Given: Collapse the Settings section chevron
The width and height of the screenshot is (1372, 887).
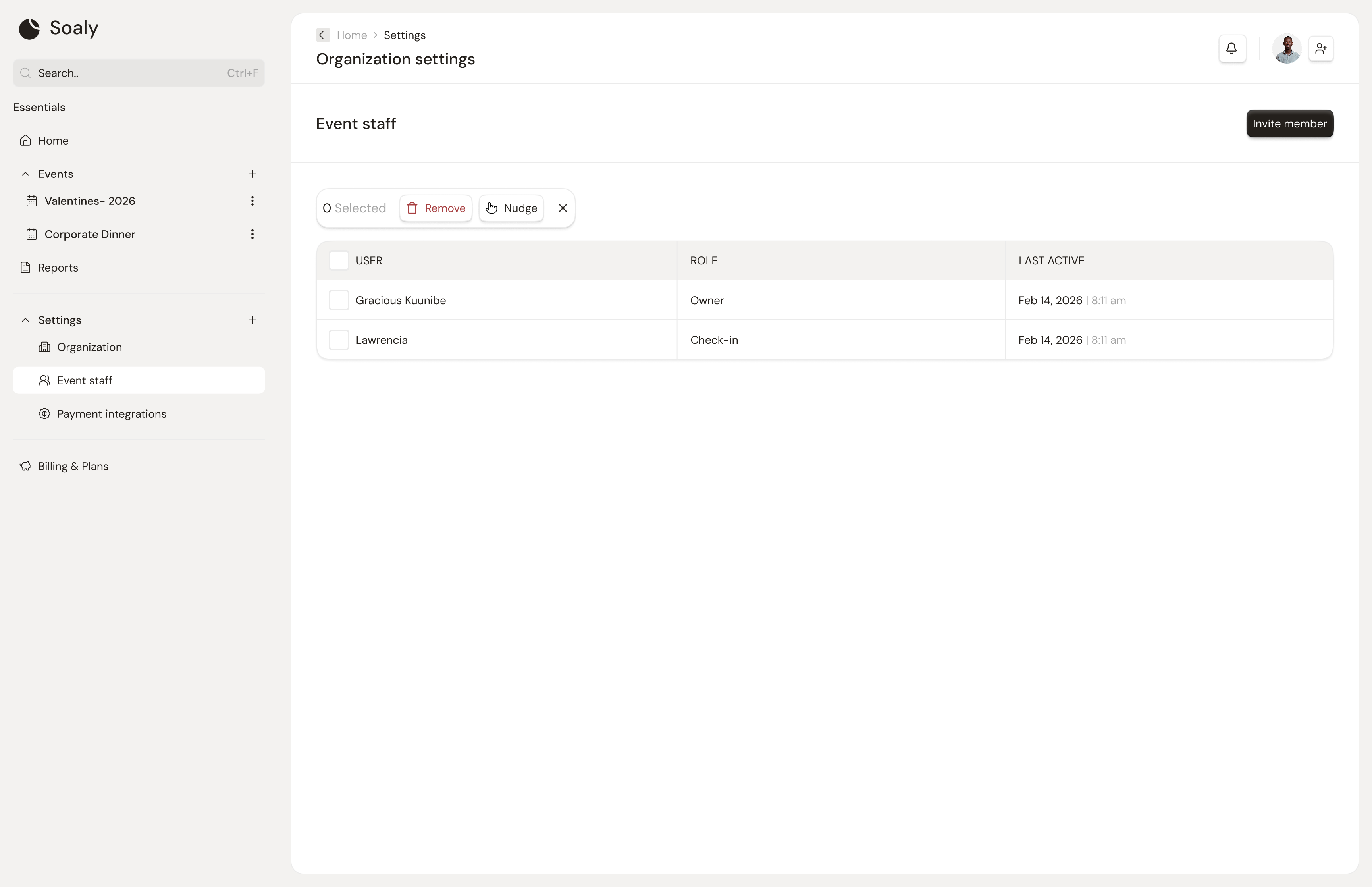Looking at the screenshot, I should pyautogui.click(x=25, y=320).
